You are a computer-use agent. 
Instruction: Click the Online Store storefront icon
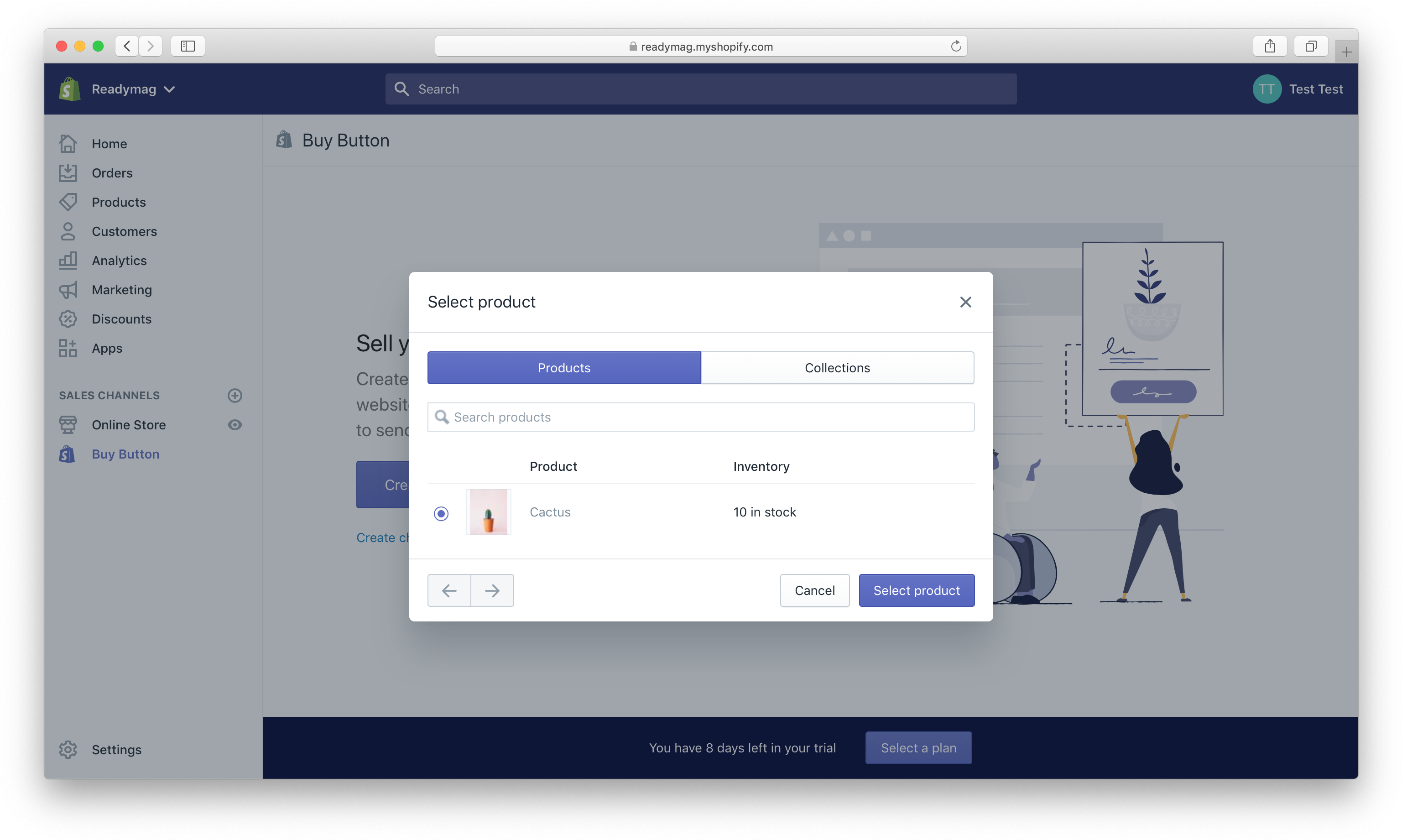pos(68,424)
